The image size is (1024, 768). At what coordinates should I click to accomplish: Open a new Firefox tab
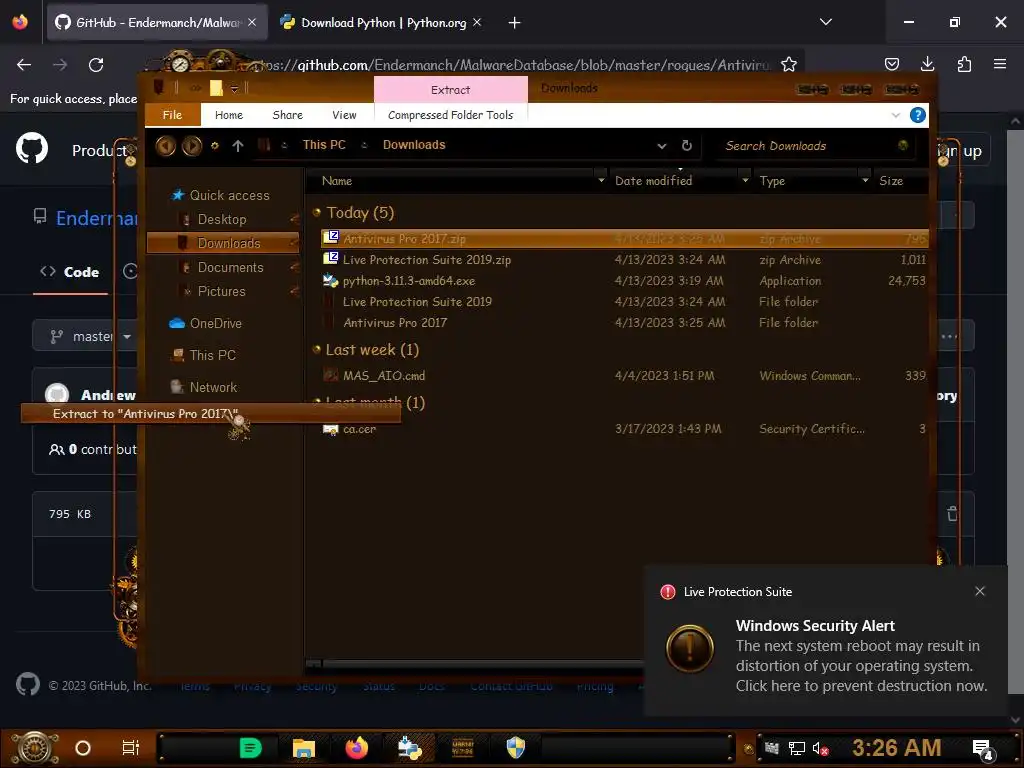[515, 23]
